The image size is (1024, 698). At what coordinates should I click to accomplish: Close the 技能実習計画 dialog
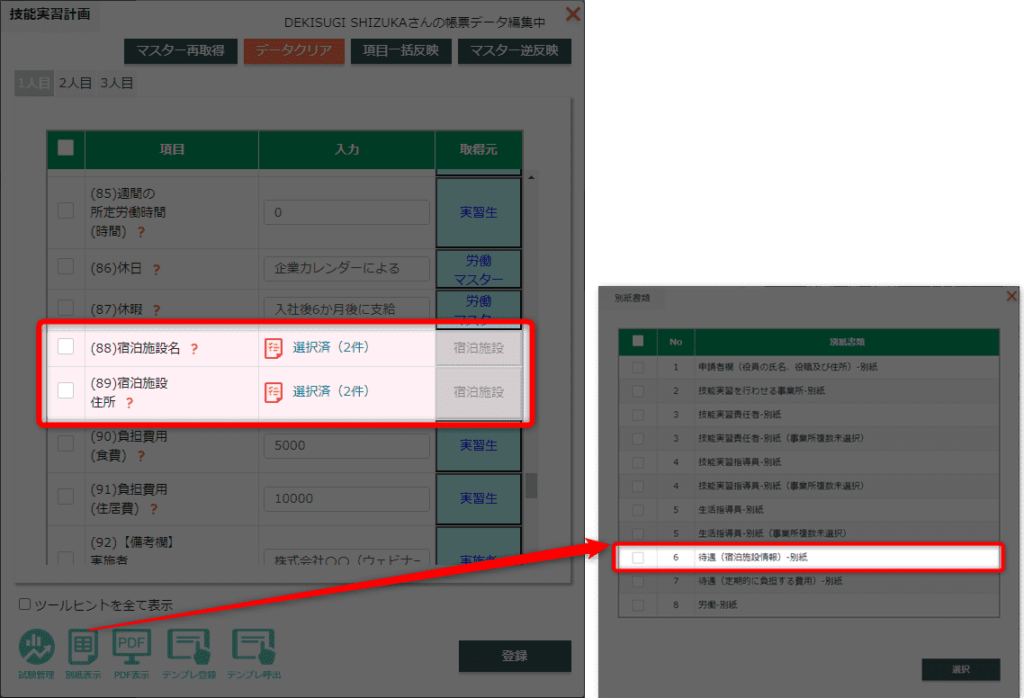573,14
